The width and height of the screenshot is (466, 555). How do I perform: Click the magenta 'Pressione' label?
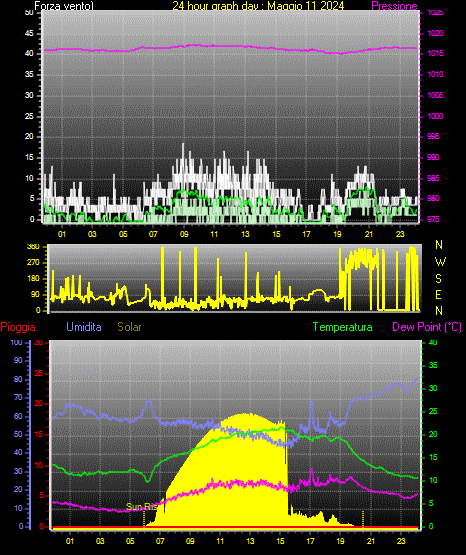pyautogui.click(x=394, y=6)
